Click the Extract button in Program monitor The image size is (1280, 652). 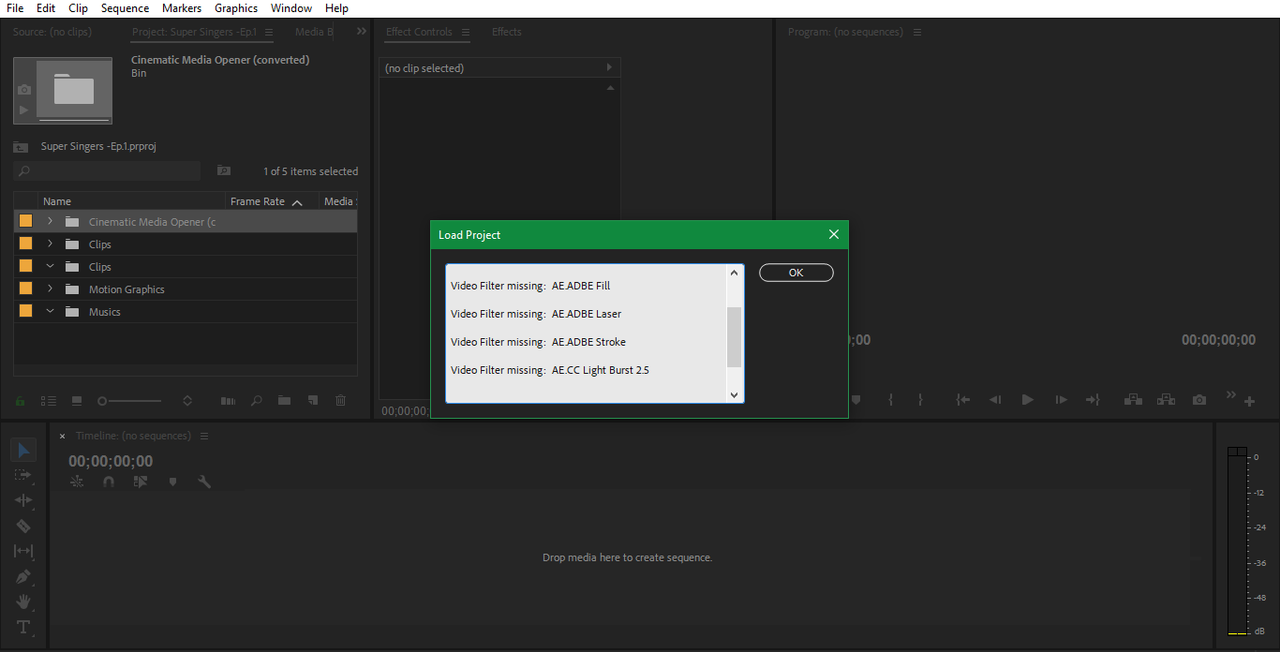coord(1166,399)
